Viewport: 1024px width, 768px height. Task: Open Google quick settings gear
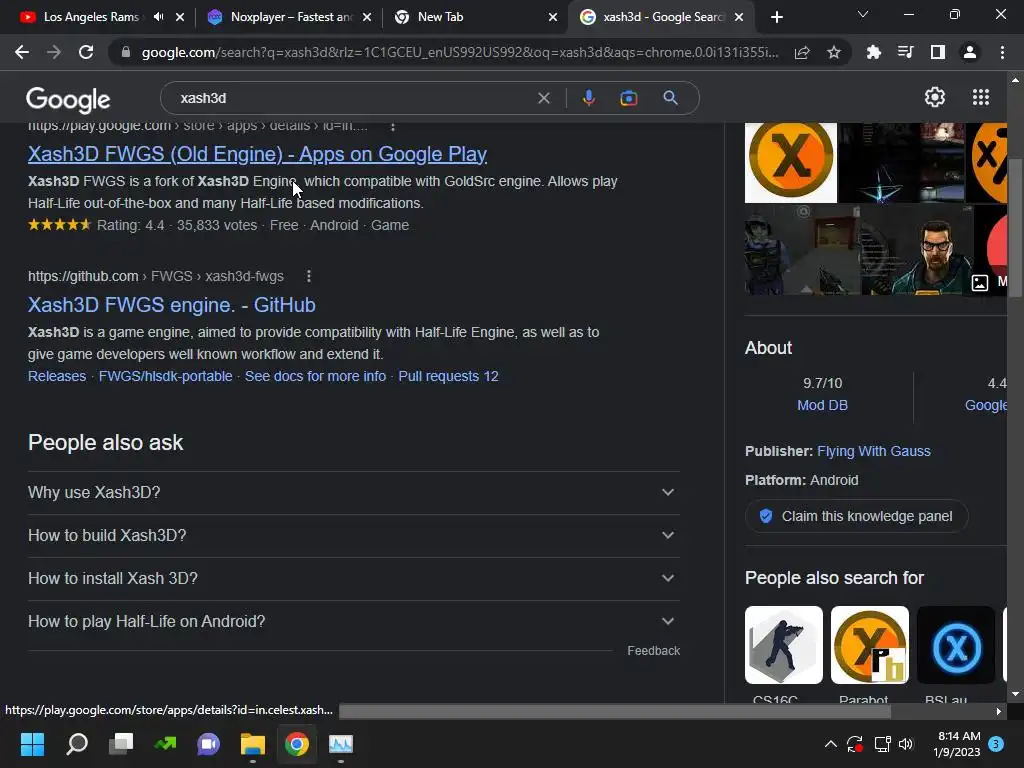(x=935, y=97)
